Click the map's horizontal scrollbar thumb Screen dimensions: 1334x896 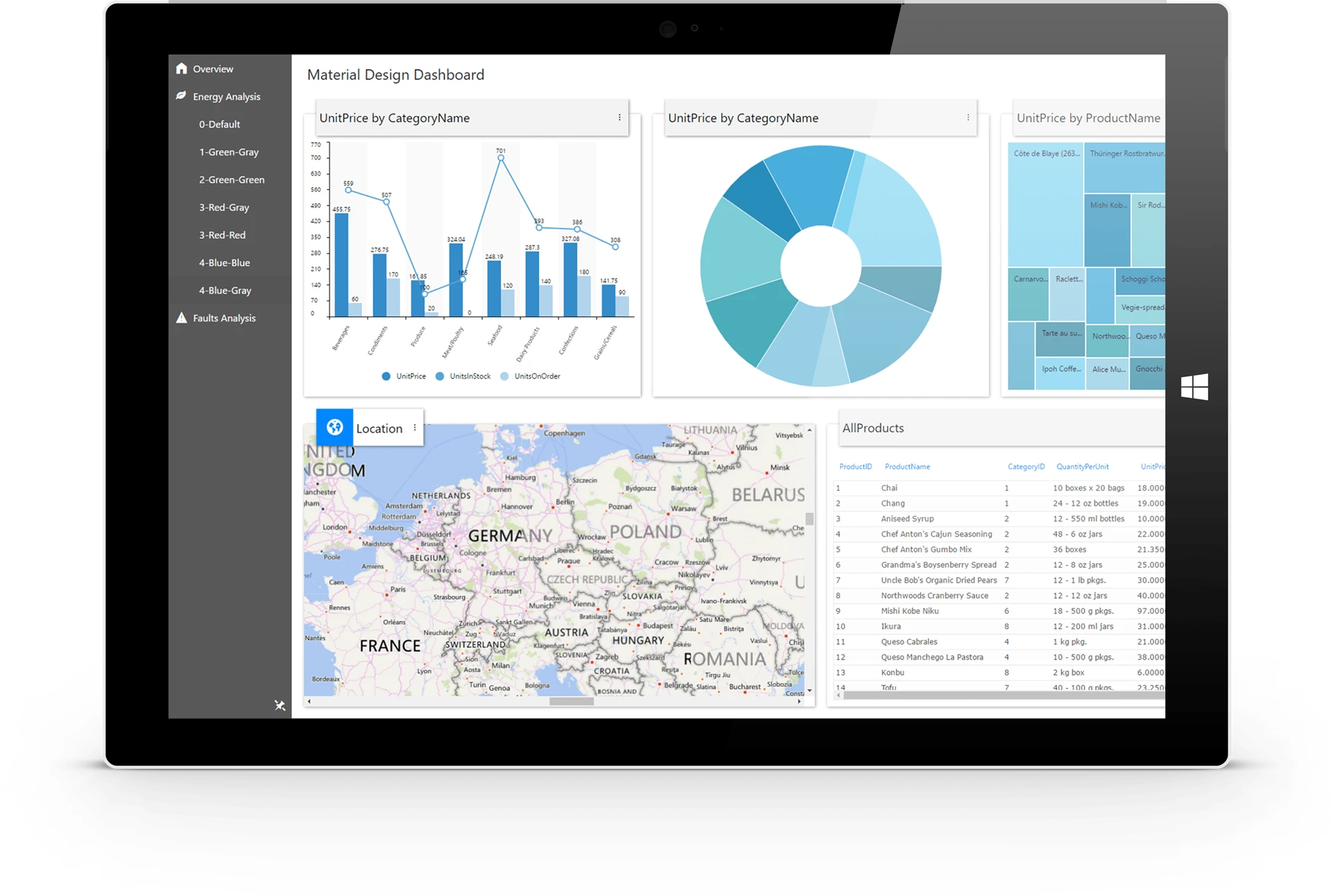(x=571, y=702)
